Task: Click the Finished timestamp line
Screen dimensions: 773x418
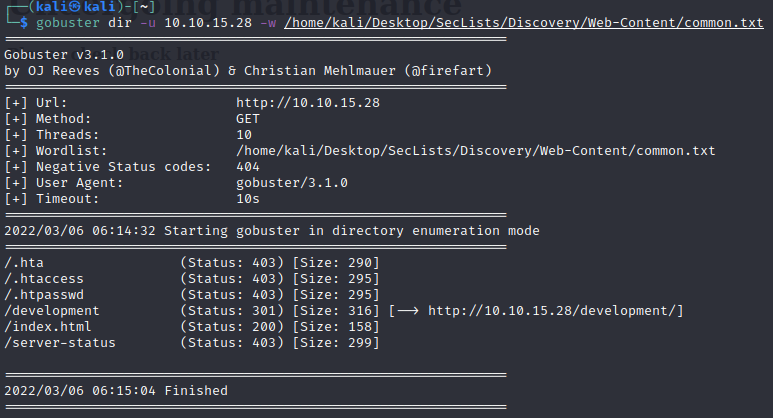Action: tap(116, 390)
